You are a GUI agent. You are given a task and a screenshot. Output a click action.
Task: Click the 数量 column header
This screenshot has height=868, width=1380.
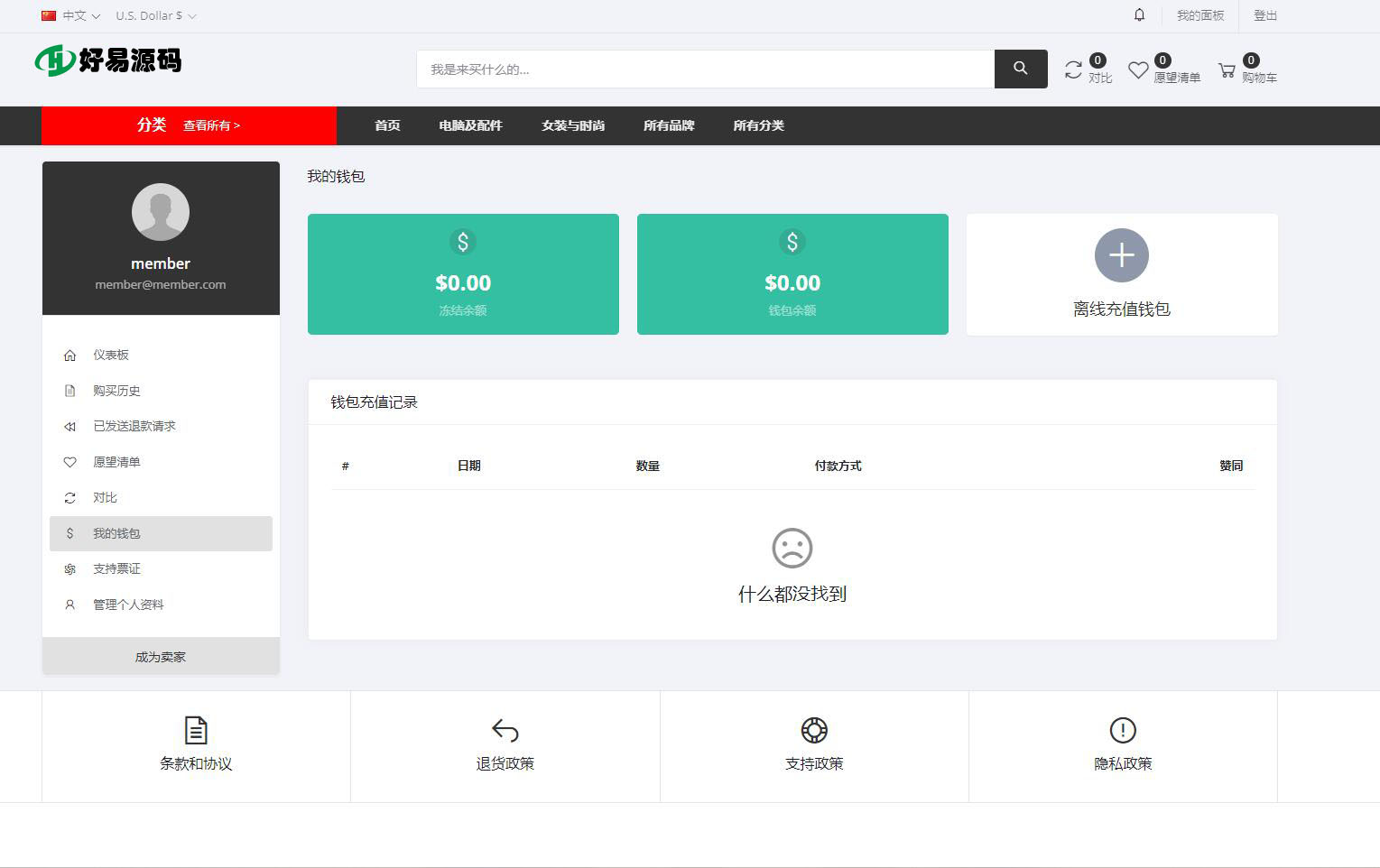(x=647, y=466)
